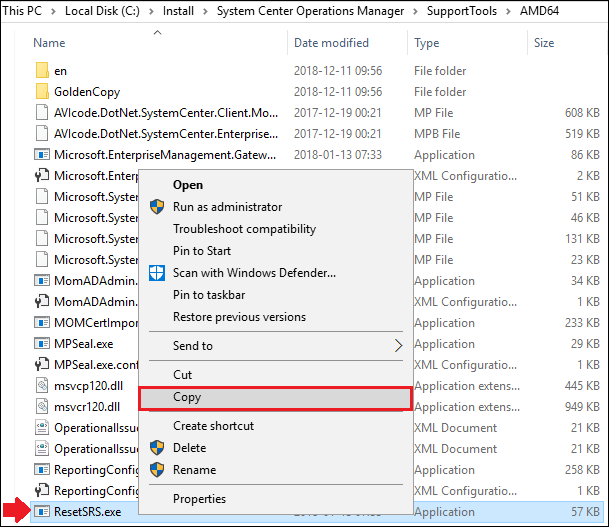The image size is (609, 527).
Task: Click the 949 KB size cell
Action: [582, 407]
